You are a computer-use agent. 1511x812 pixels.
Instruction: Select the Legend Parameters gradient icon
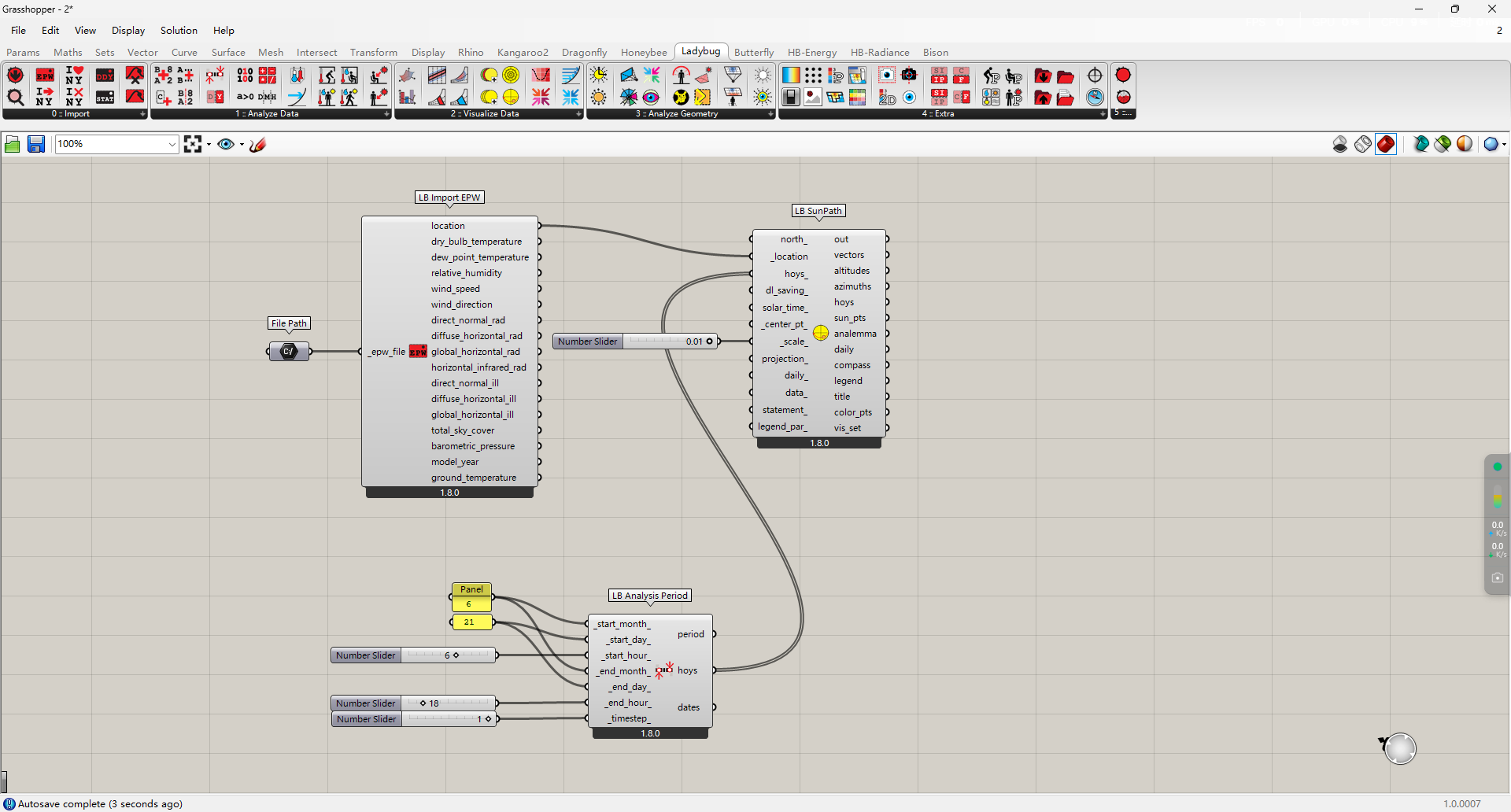point(791,76)
